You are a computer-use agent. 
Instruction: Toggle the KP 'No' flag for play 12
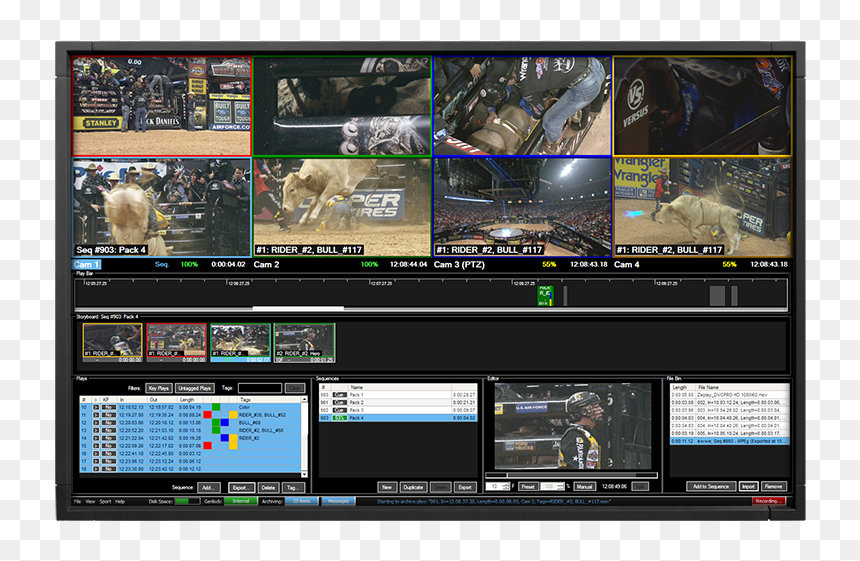pos(109,423)
